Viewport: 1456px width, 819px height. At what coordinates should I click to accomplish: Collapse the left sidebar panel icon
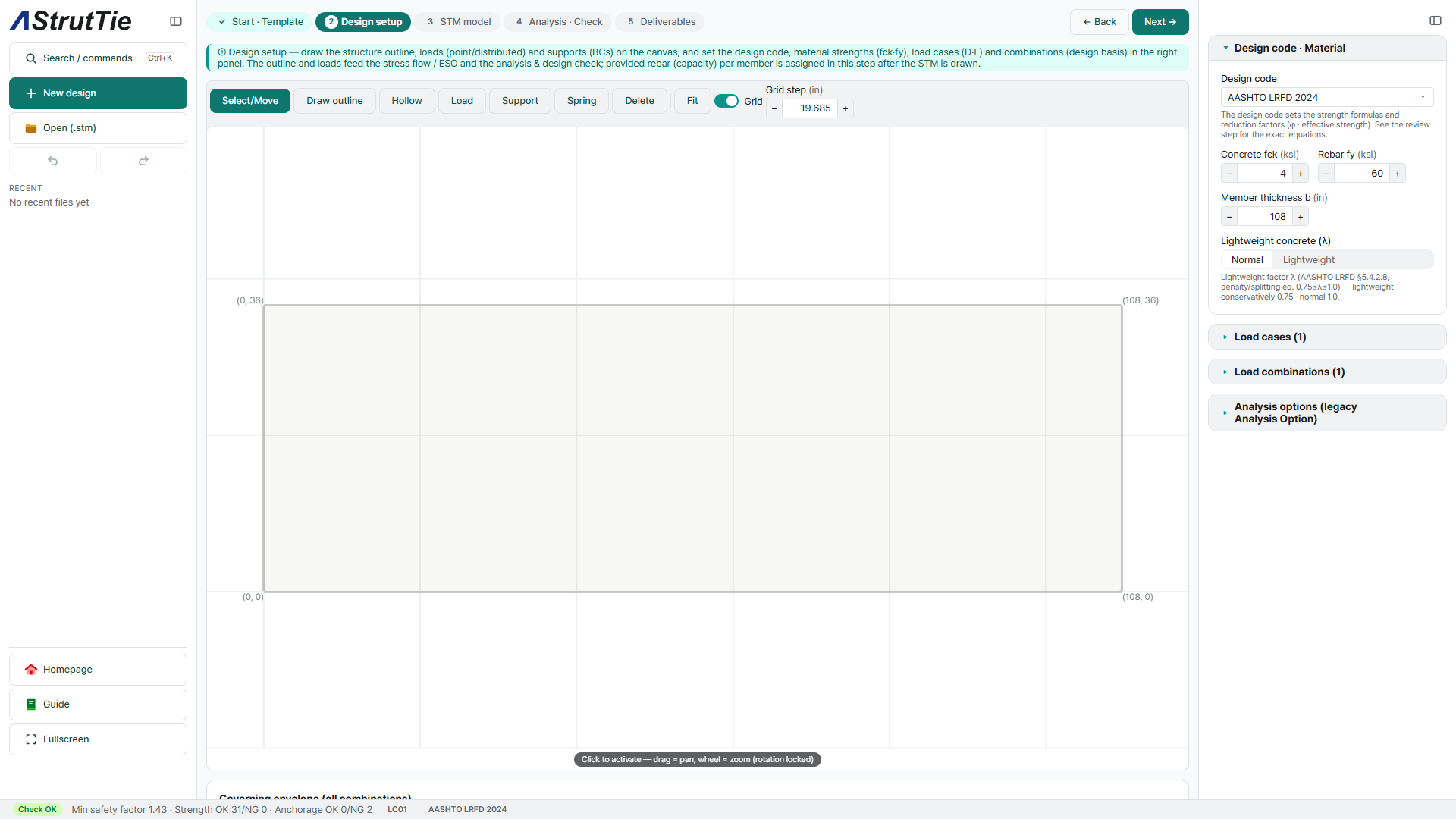pyautogui.click(x=176, y=21)
